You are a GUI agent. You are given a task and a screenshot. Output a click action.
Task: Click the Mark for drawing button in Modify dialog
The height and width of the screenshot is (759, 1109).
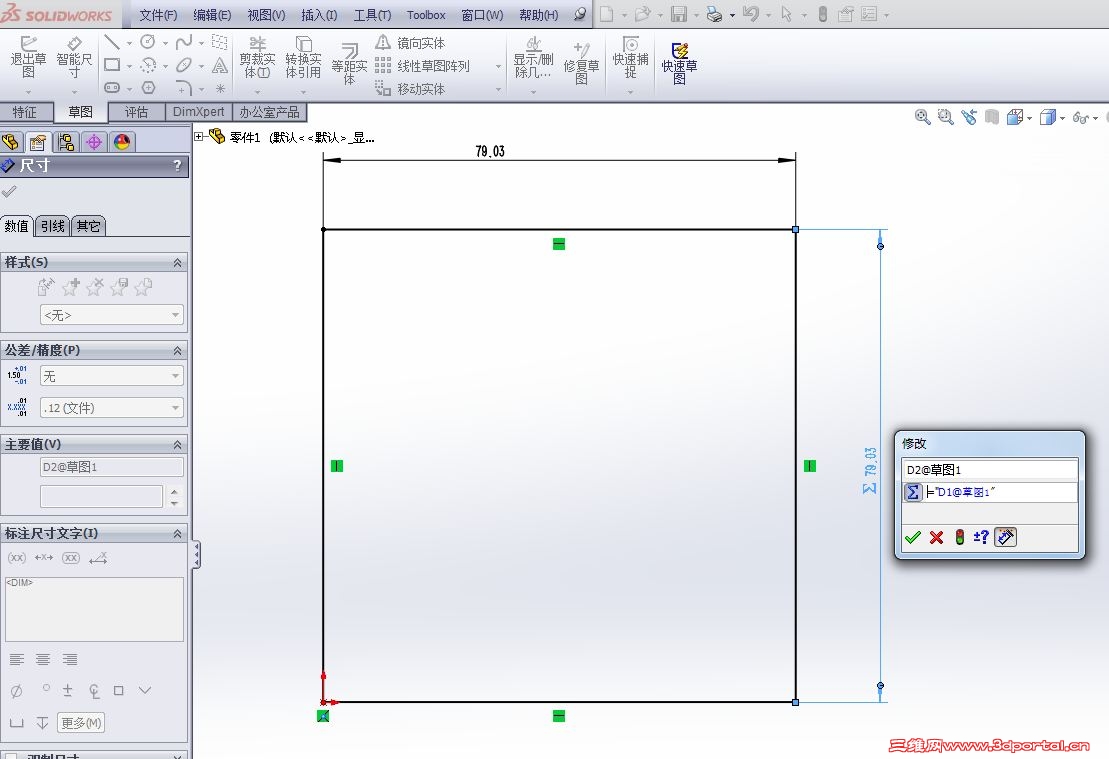point(1005,538)
